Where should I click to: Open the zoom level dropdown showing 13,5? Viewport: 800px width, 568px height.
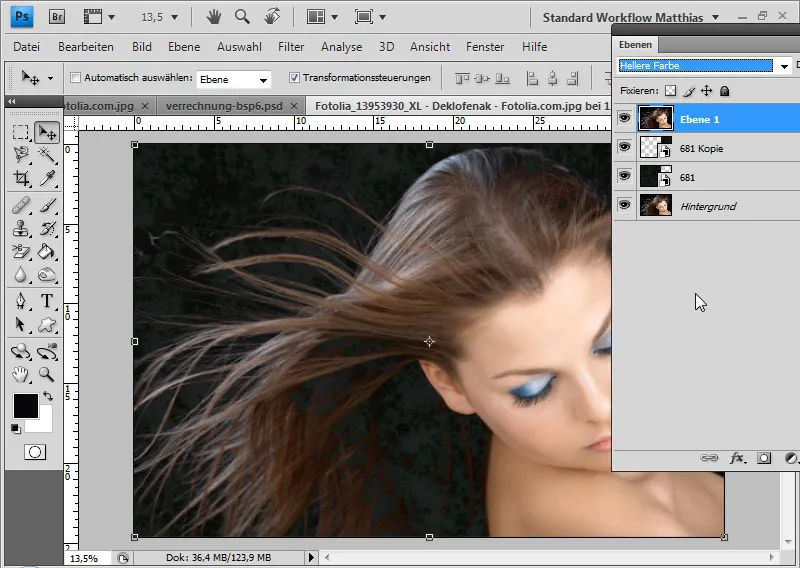(x=174, y=17)
